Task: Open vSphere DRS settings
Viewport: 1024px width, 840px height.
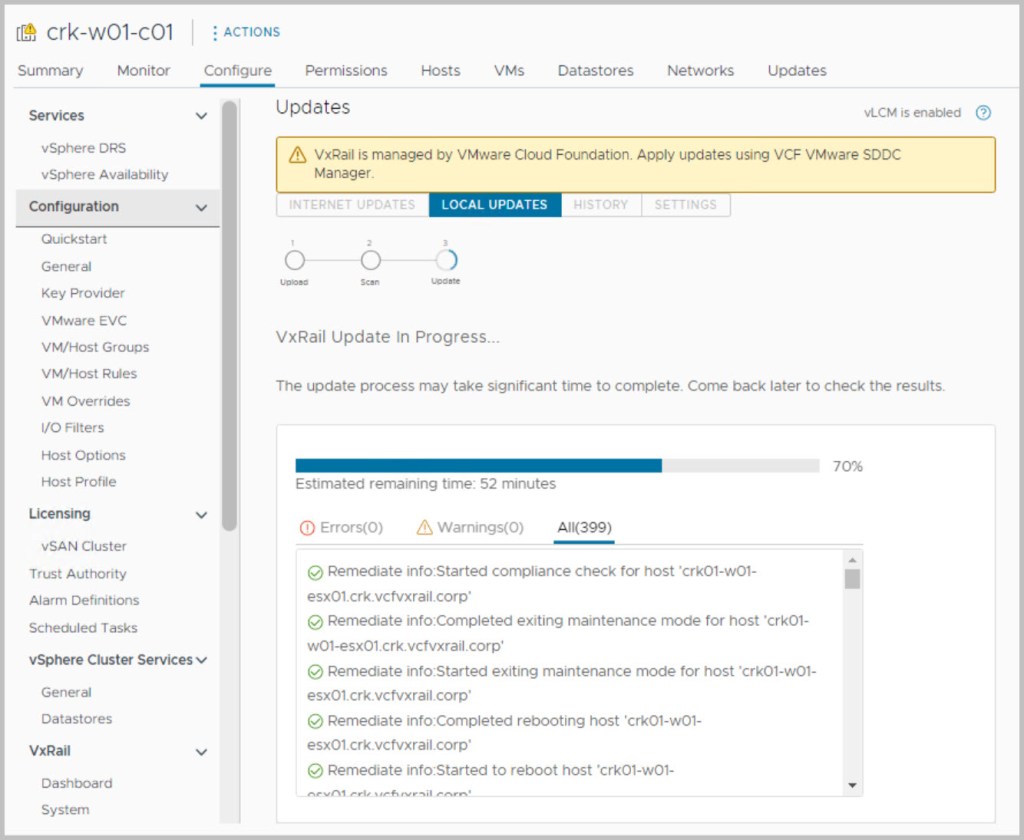Action: pos(83,148)
